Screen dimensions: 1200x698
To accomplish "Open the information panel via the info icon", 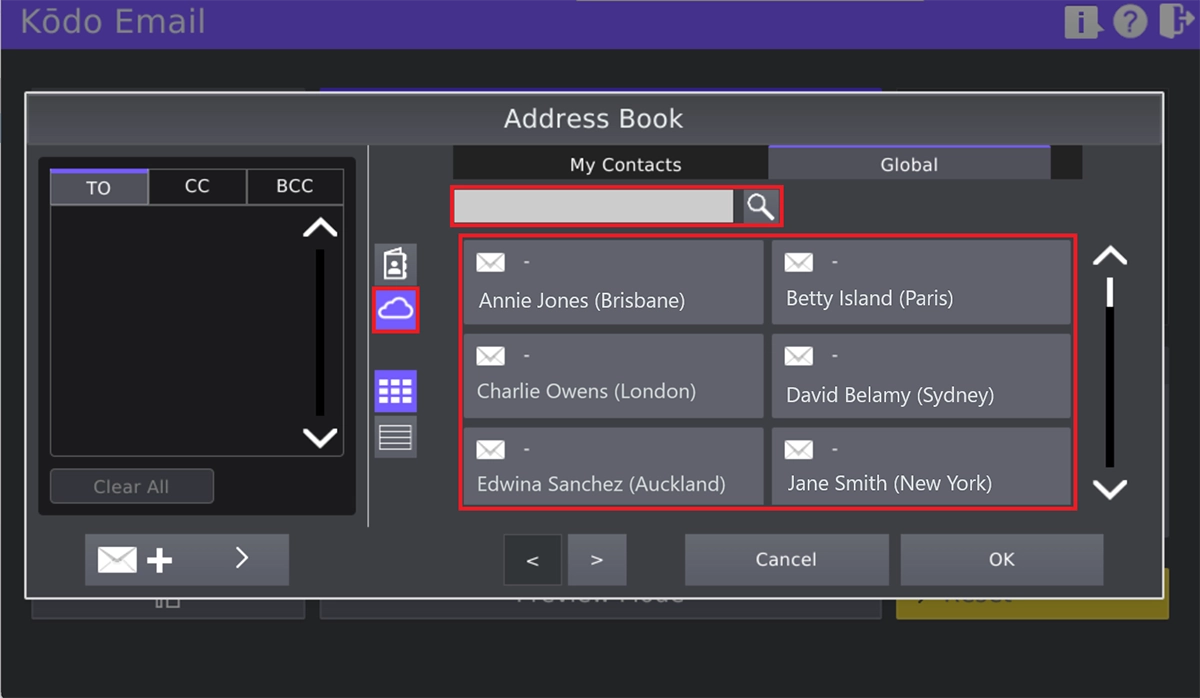I will tap(1082, 21).
